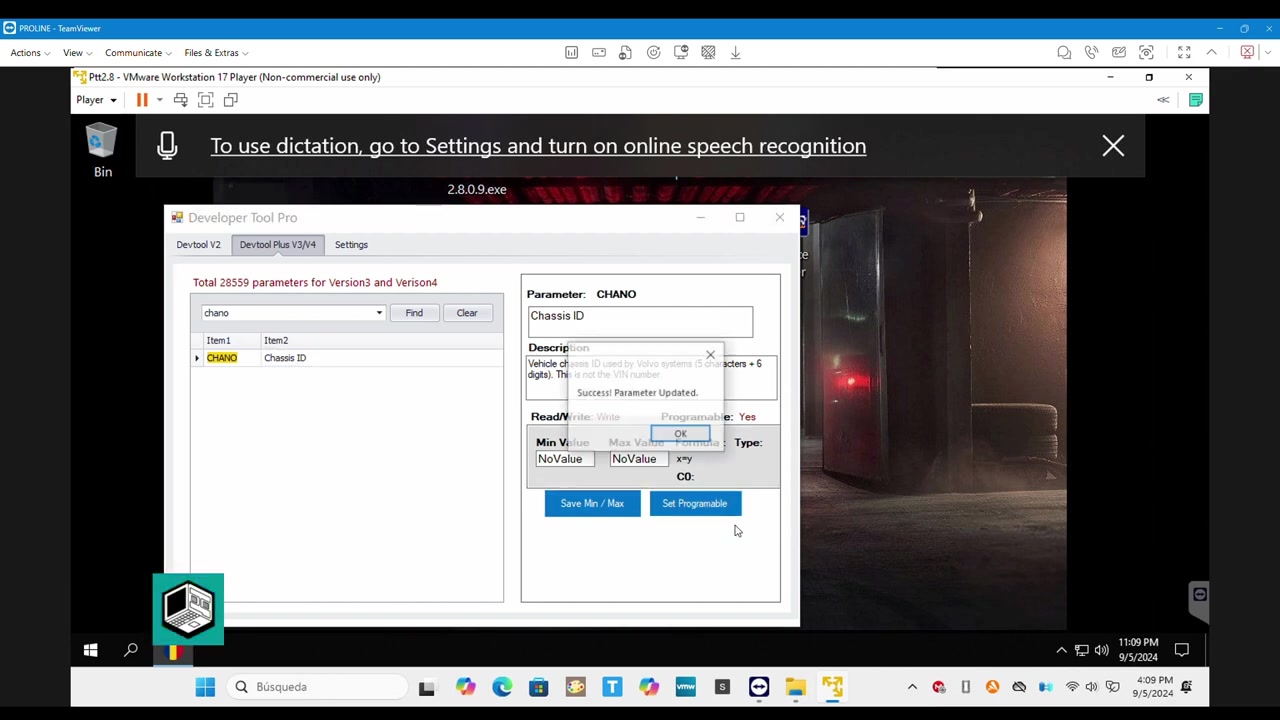
Task: Click the TeamViewer end session red X icon
Action: [1246, 53]
